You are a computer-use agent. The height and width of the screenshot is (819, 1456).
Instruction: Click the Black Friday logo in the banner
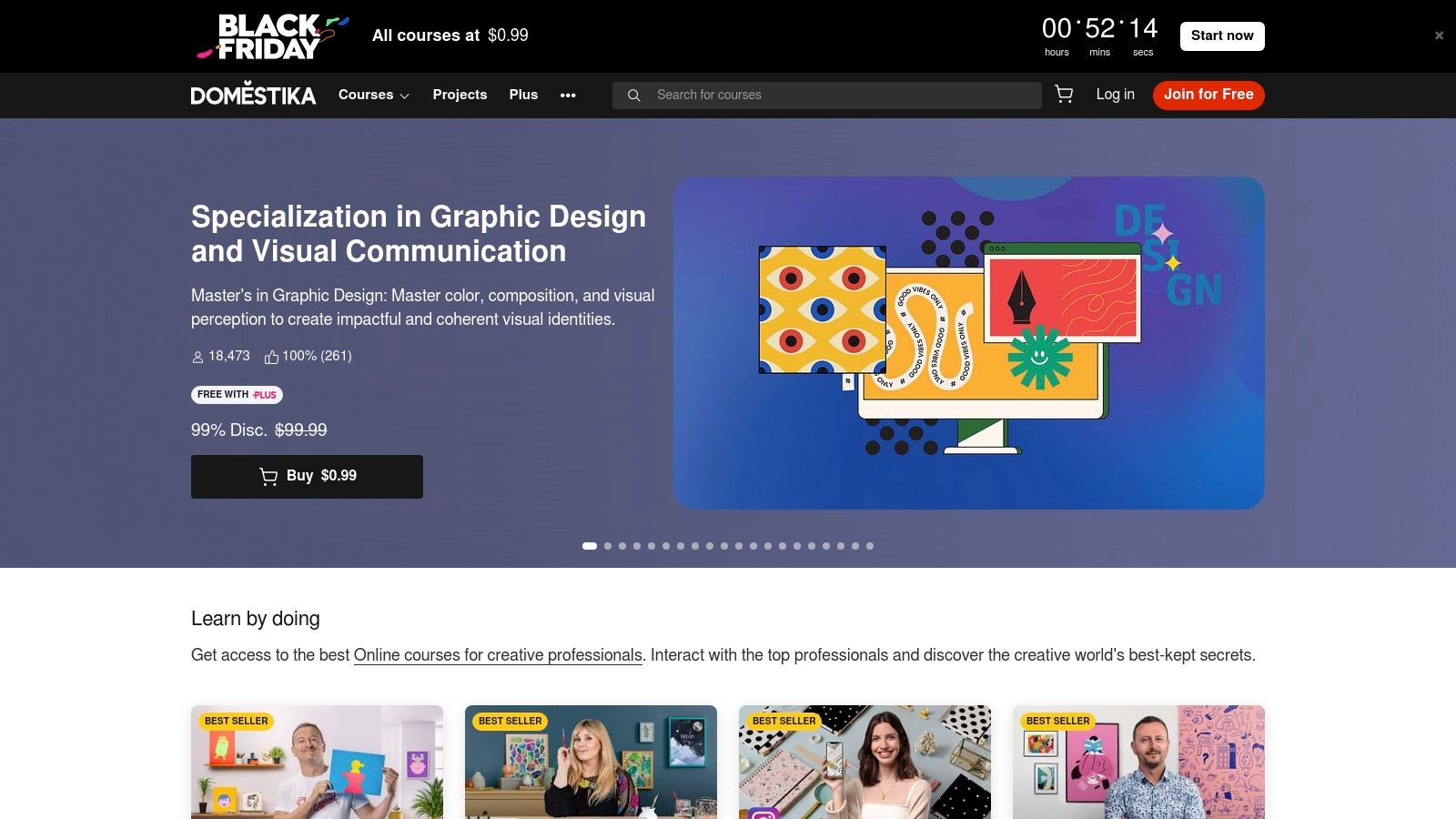coord(272,36)
